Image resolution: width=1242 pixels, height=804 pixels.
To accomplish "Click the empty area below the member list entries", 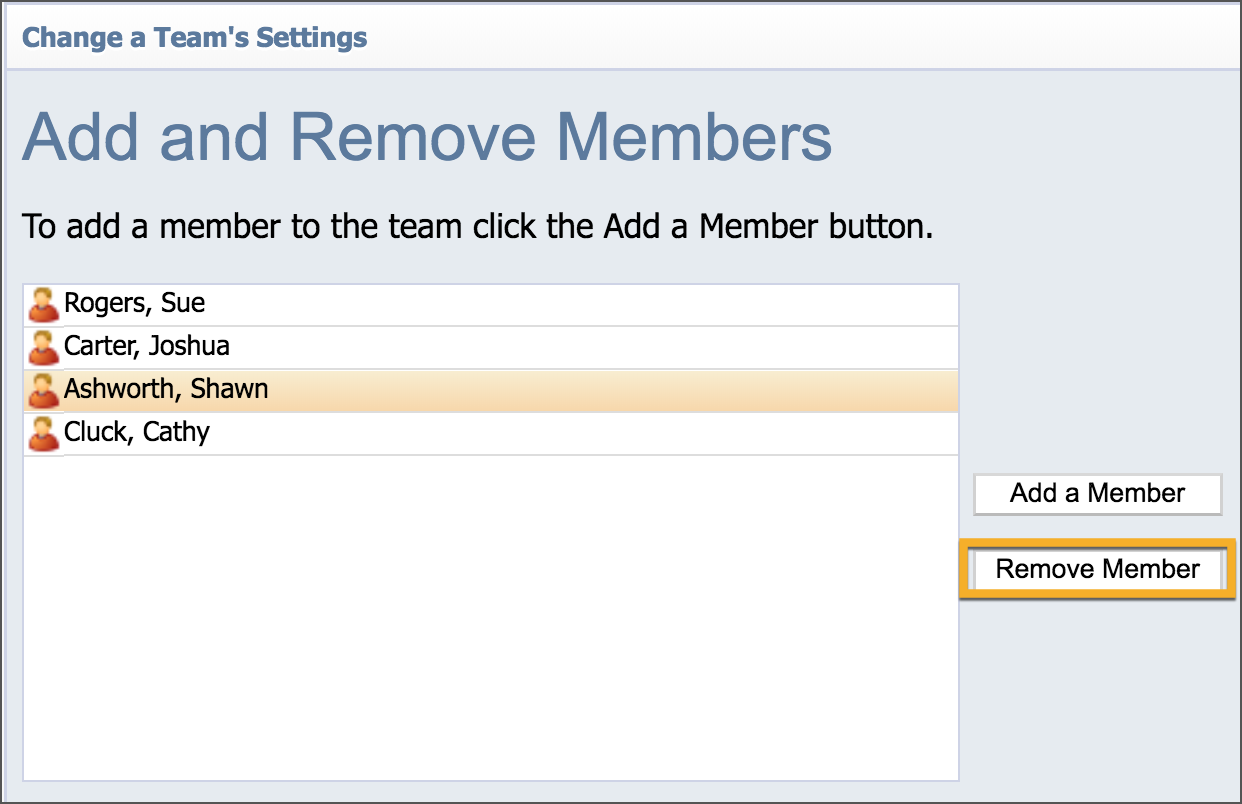I will coord(490,620).
